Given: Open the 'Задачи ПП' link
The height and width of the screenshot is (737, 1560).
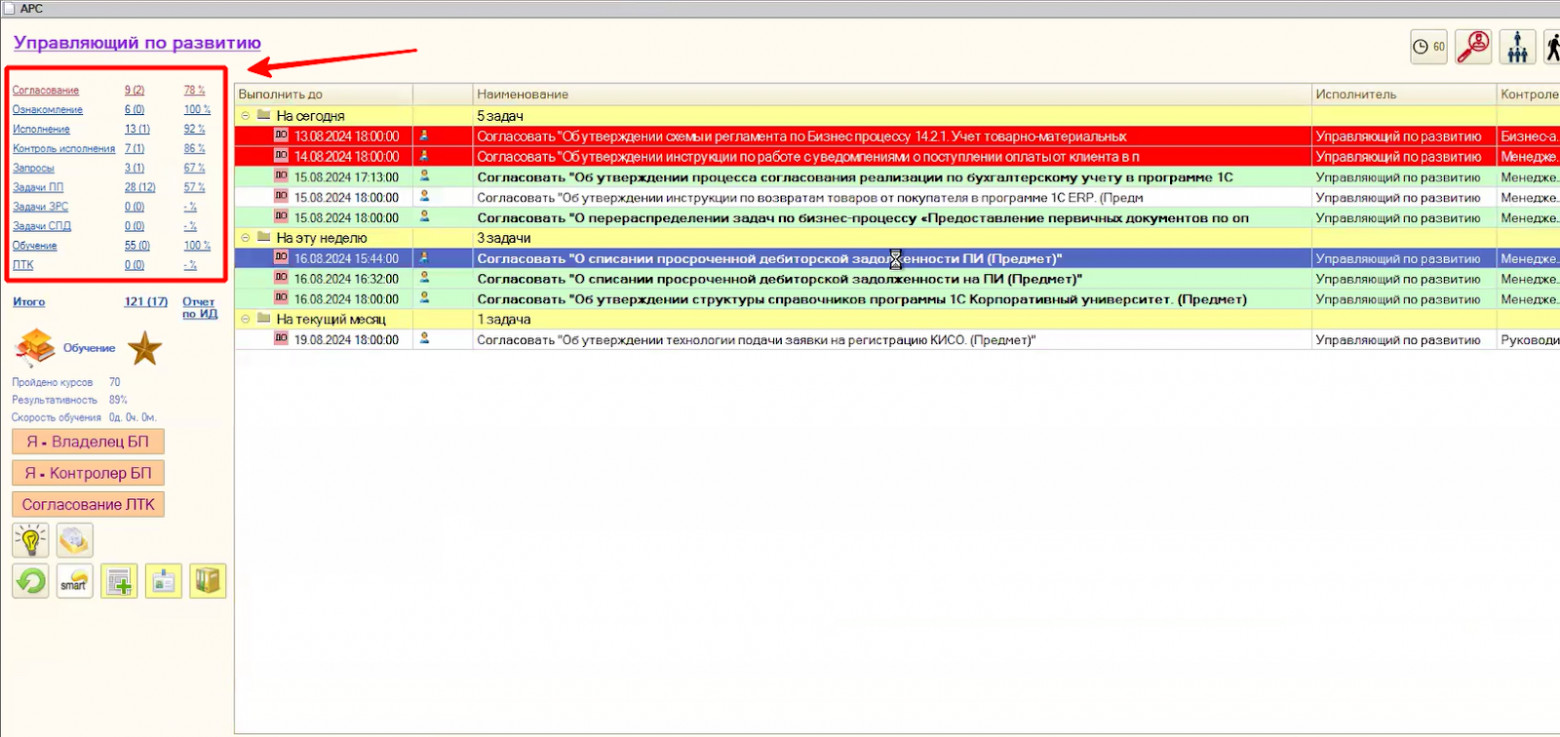Looking at the screenshot, I should click(x=38, y=187).
